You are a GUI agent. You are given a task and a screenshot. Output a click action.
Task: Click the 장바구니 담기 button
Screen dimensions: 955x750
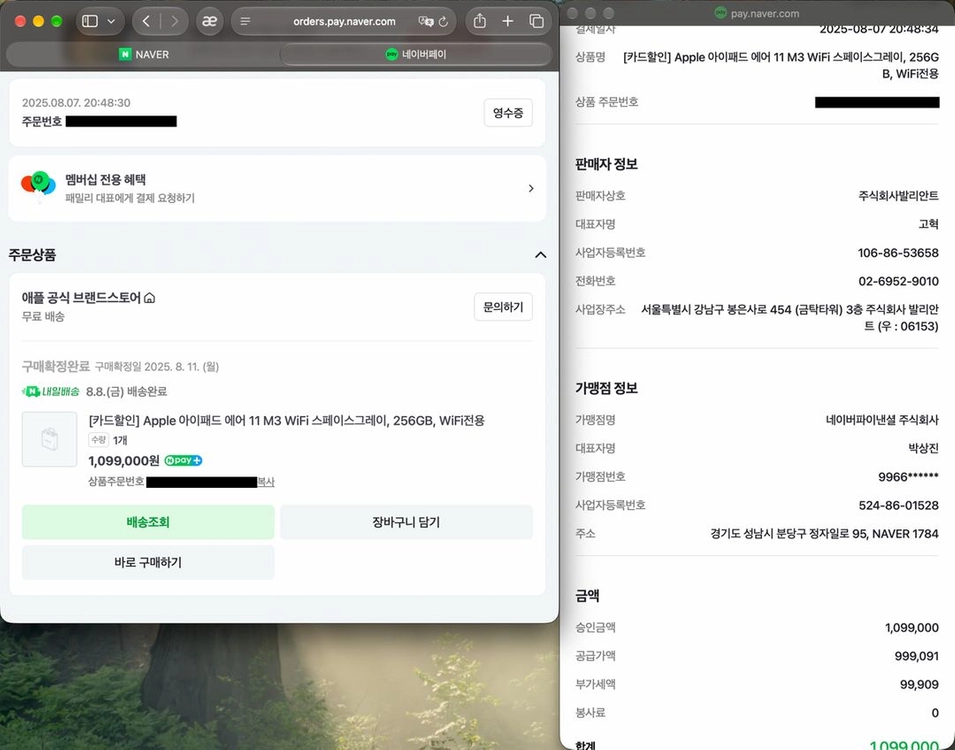tap(406, 522)
